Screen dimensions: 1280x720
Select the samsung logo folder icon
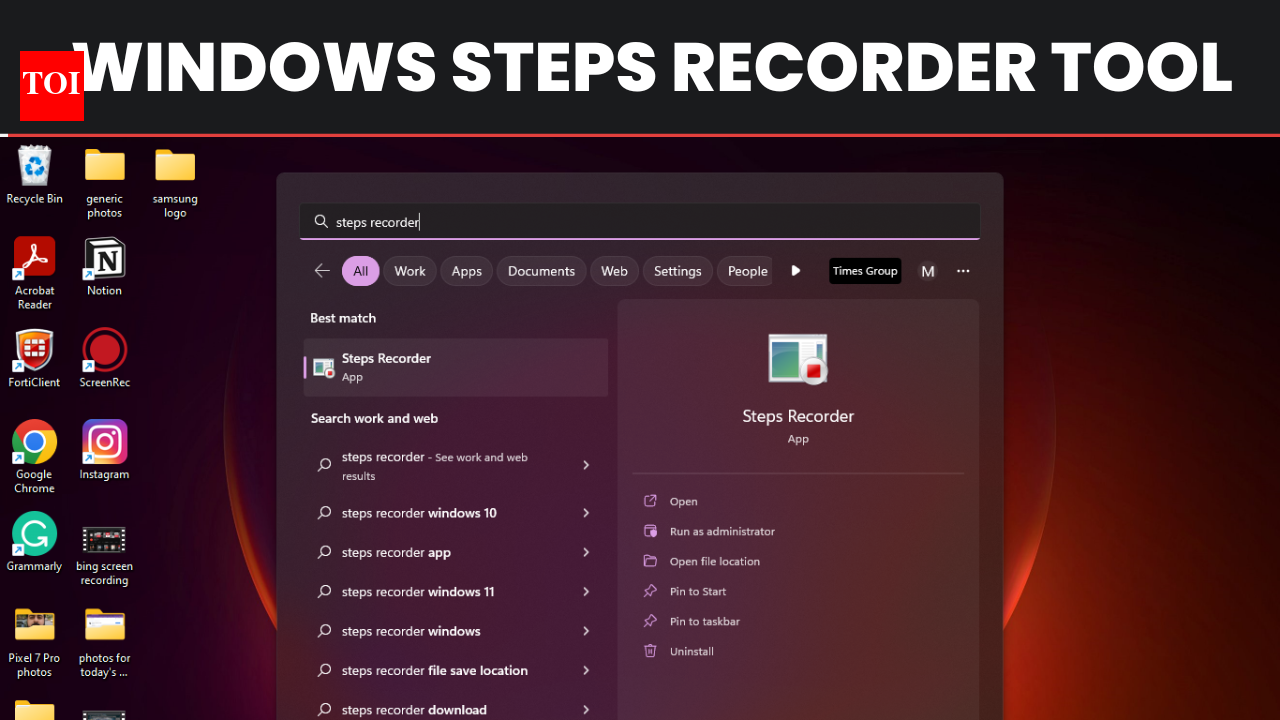(175, 182)
